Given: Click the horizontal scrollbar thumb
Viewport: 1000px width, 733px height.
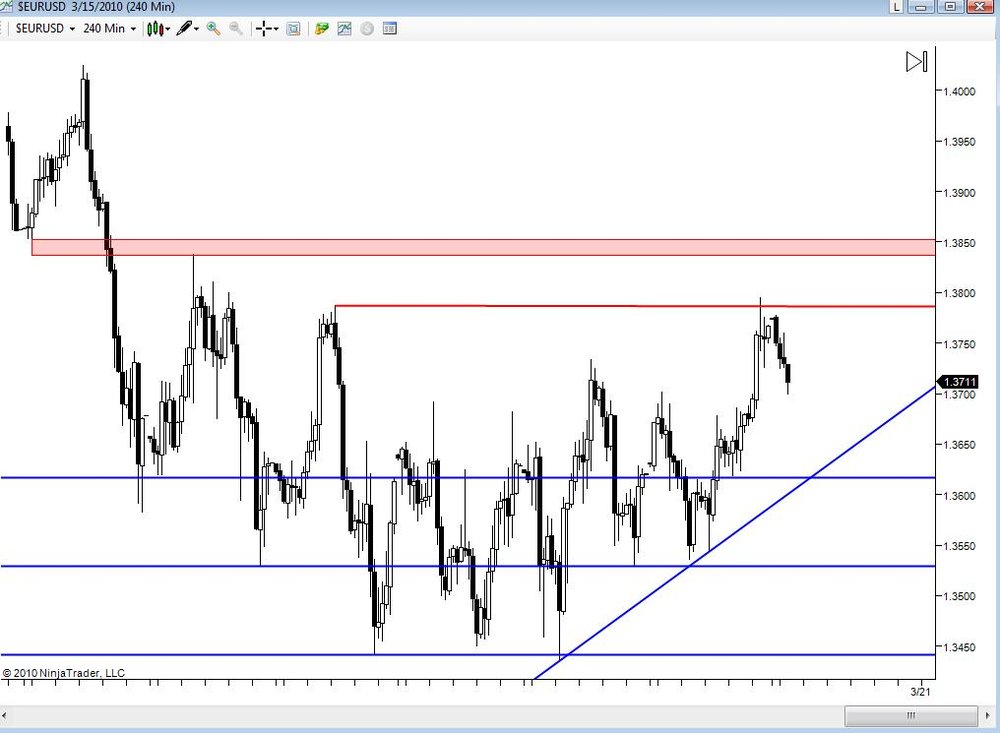Looking at the screenshot, I should coord(911,715).
